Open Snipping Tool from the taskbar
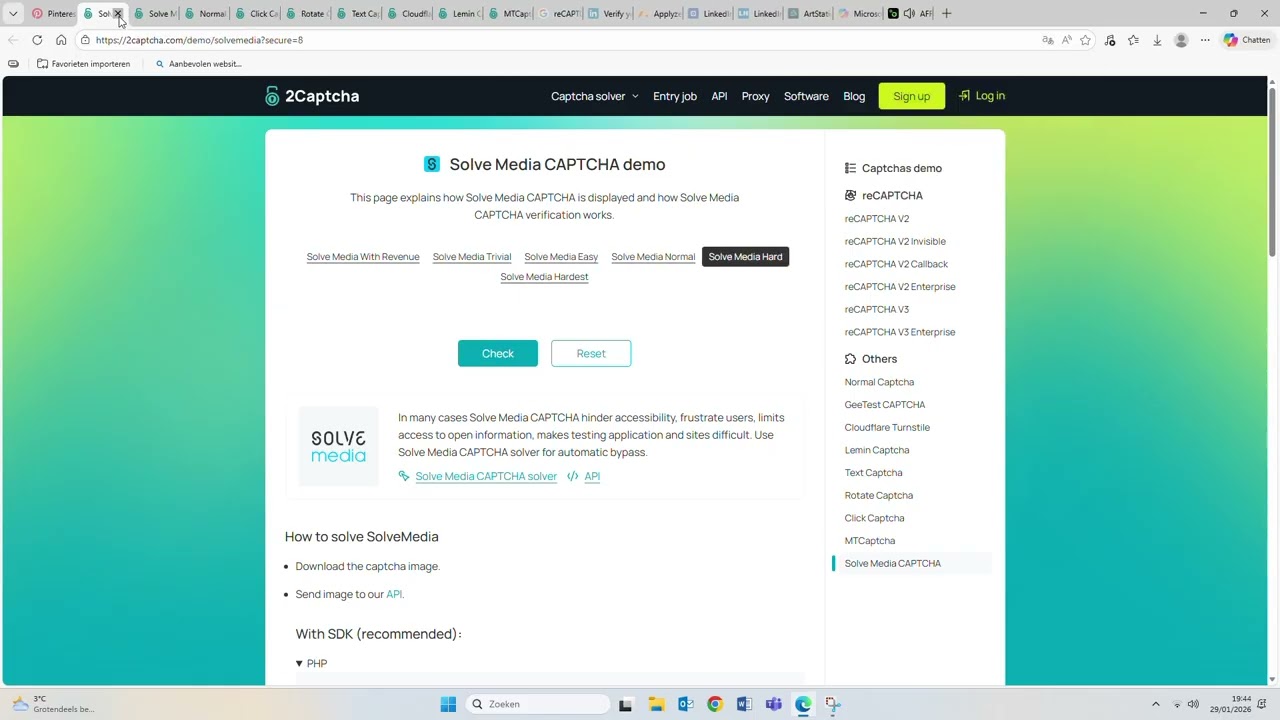This screenshot has width=1280, height=720. [x=832, y=704]
